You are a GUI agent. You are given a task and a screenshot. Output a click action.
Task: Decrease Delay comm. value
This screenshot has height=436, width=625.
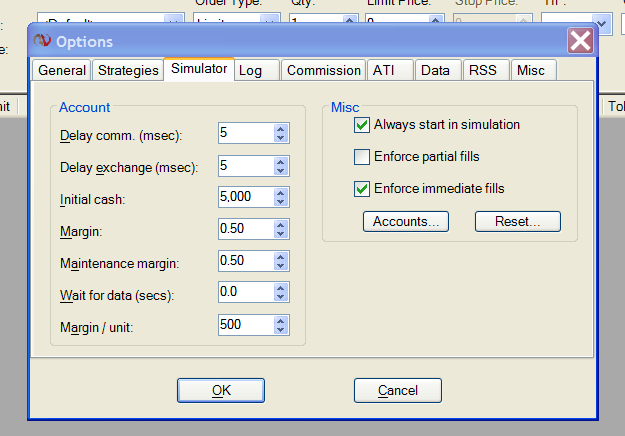coord(281,137)
